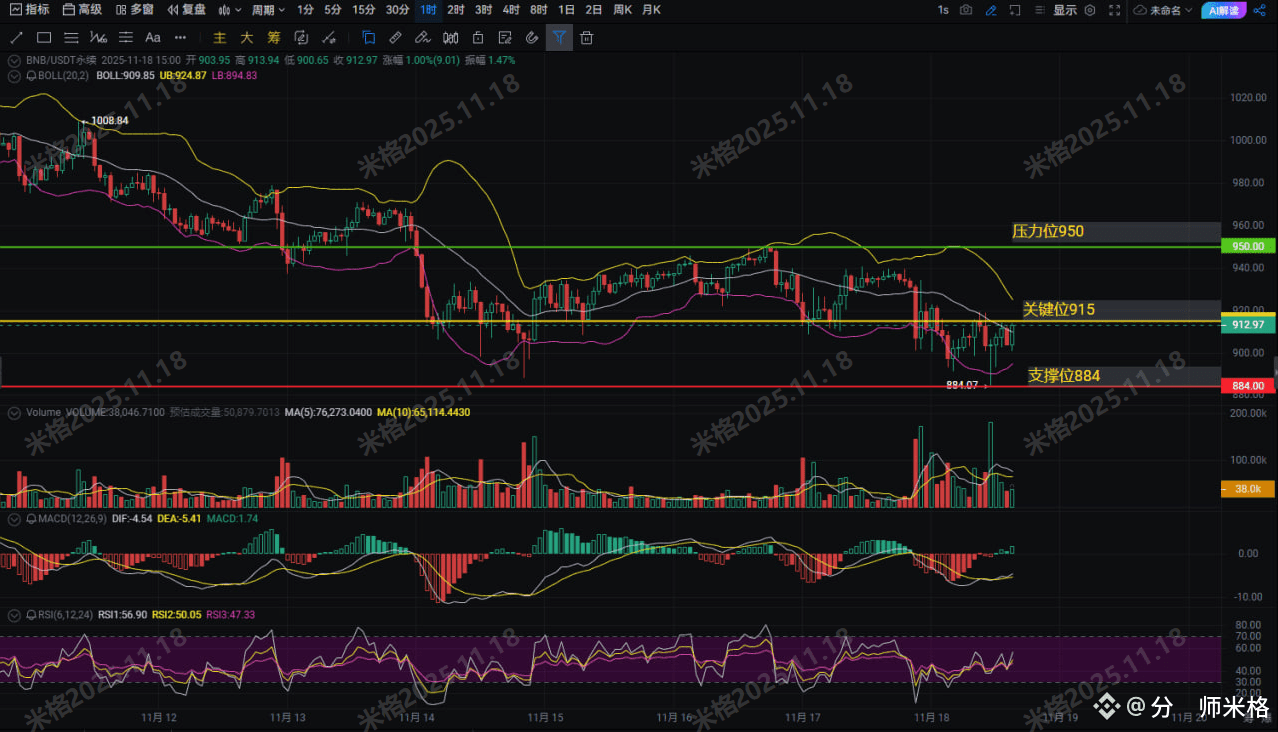
Task: Activate the ruler measurement tool
Action: coord(395,38)
